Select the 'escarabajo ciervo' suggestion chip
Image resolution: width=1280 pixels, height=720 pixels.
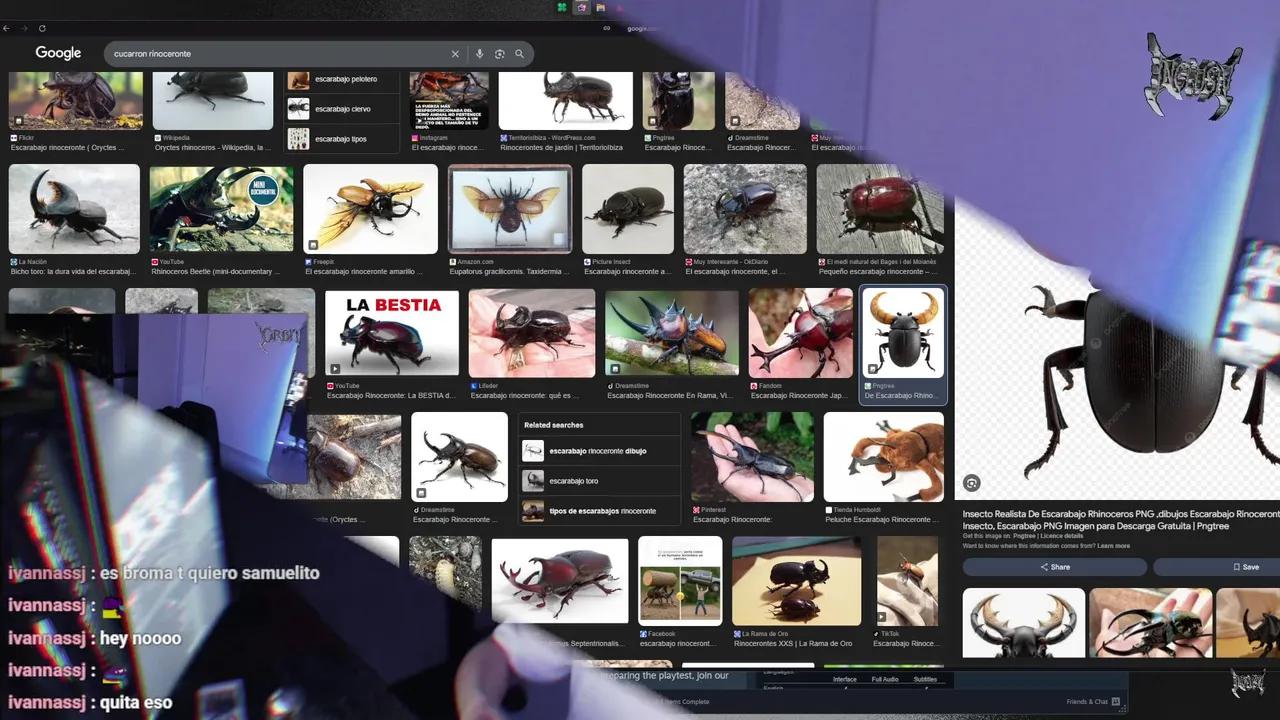tap(343, 109)
